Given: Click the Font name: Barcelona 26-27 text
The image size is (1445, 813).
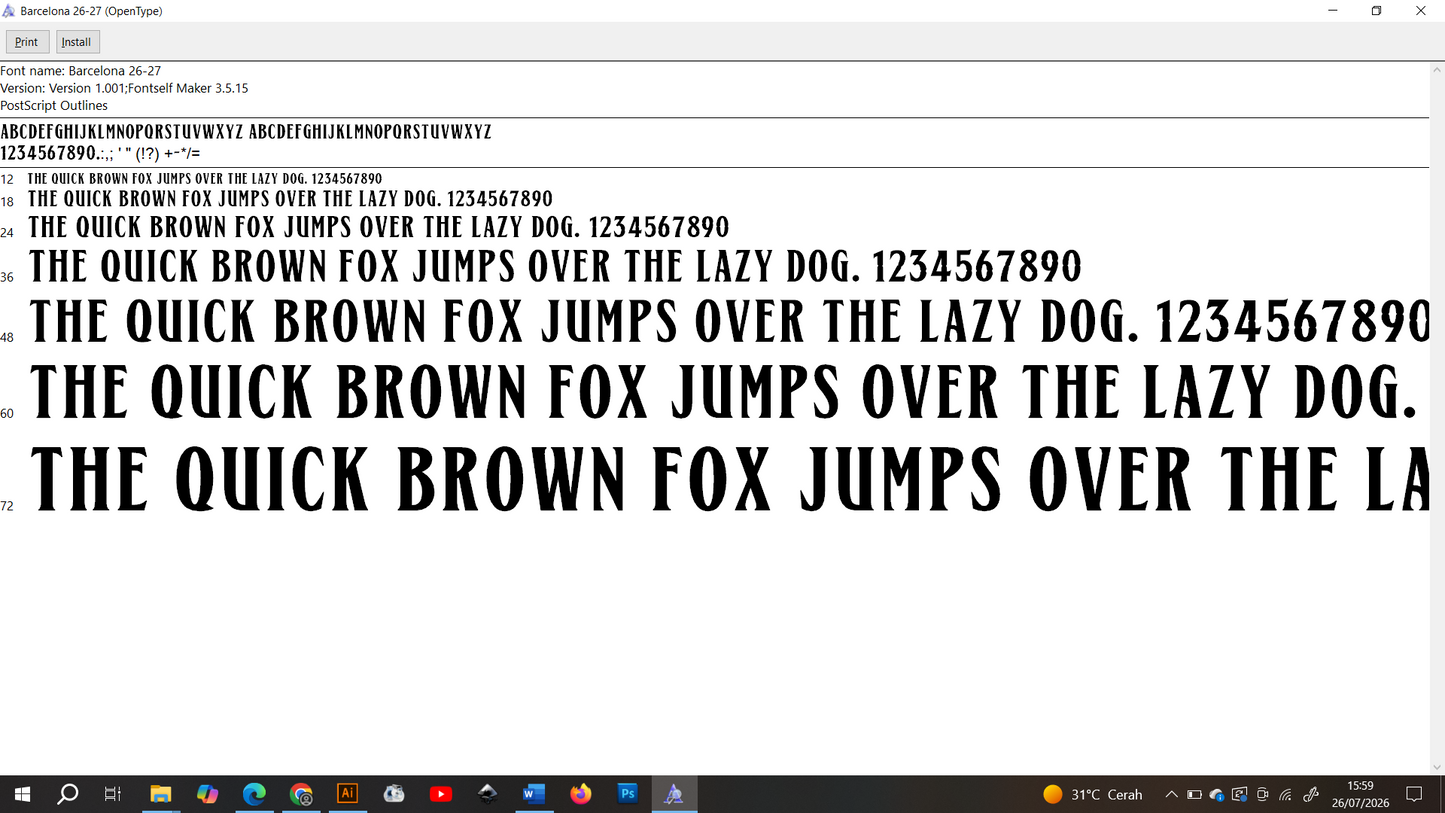Looking at the screenshot, I should (81, 71).
